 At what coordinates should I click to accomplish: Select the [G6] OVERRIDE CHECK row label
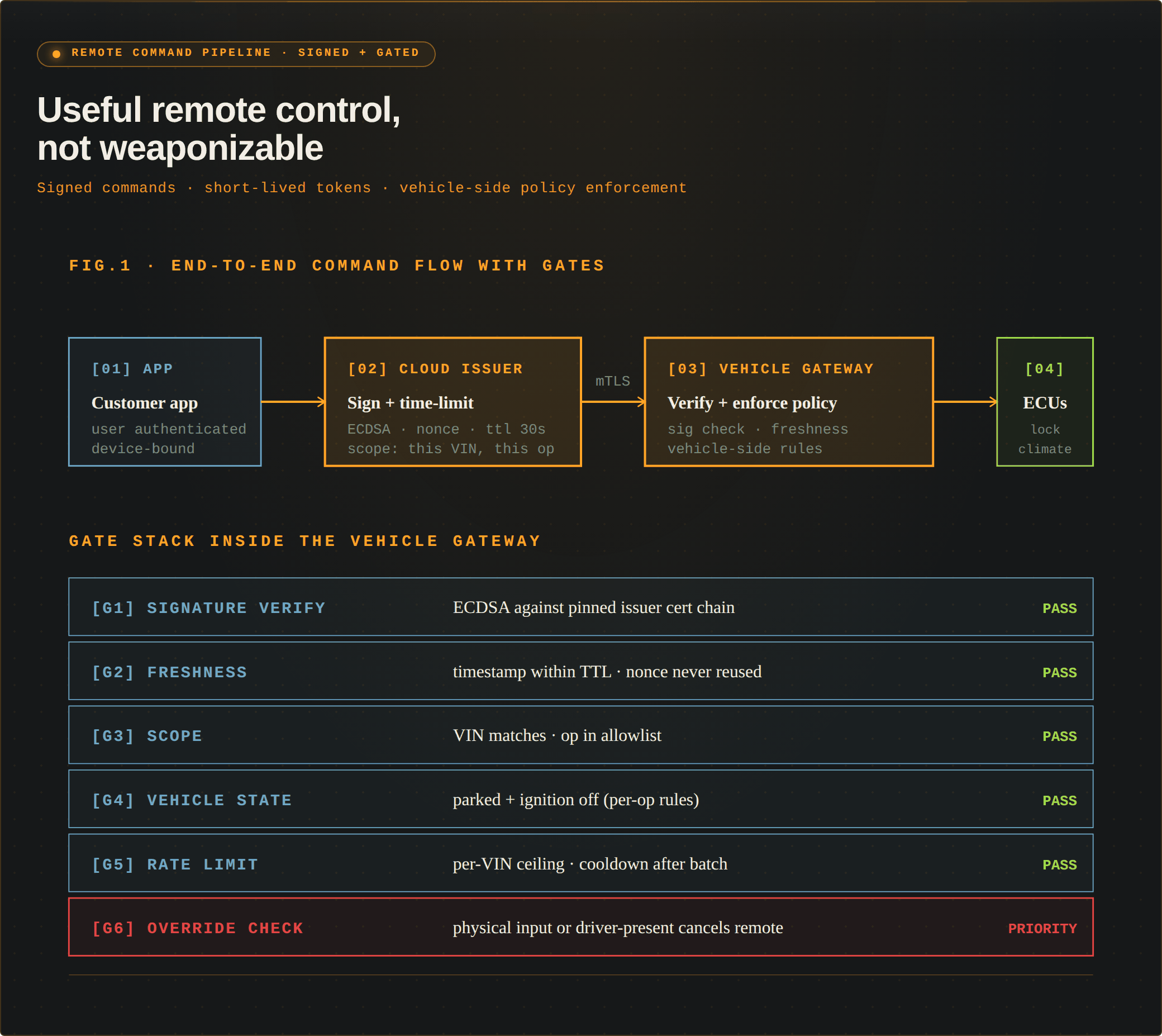[x=197, y=928]
